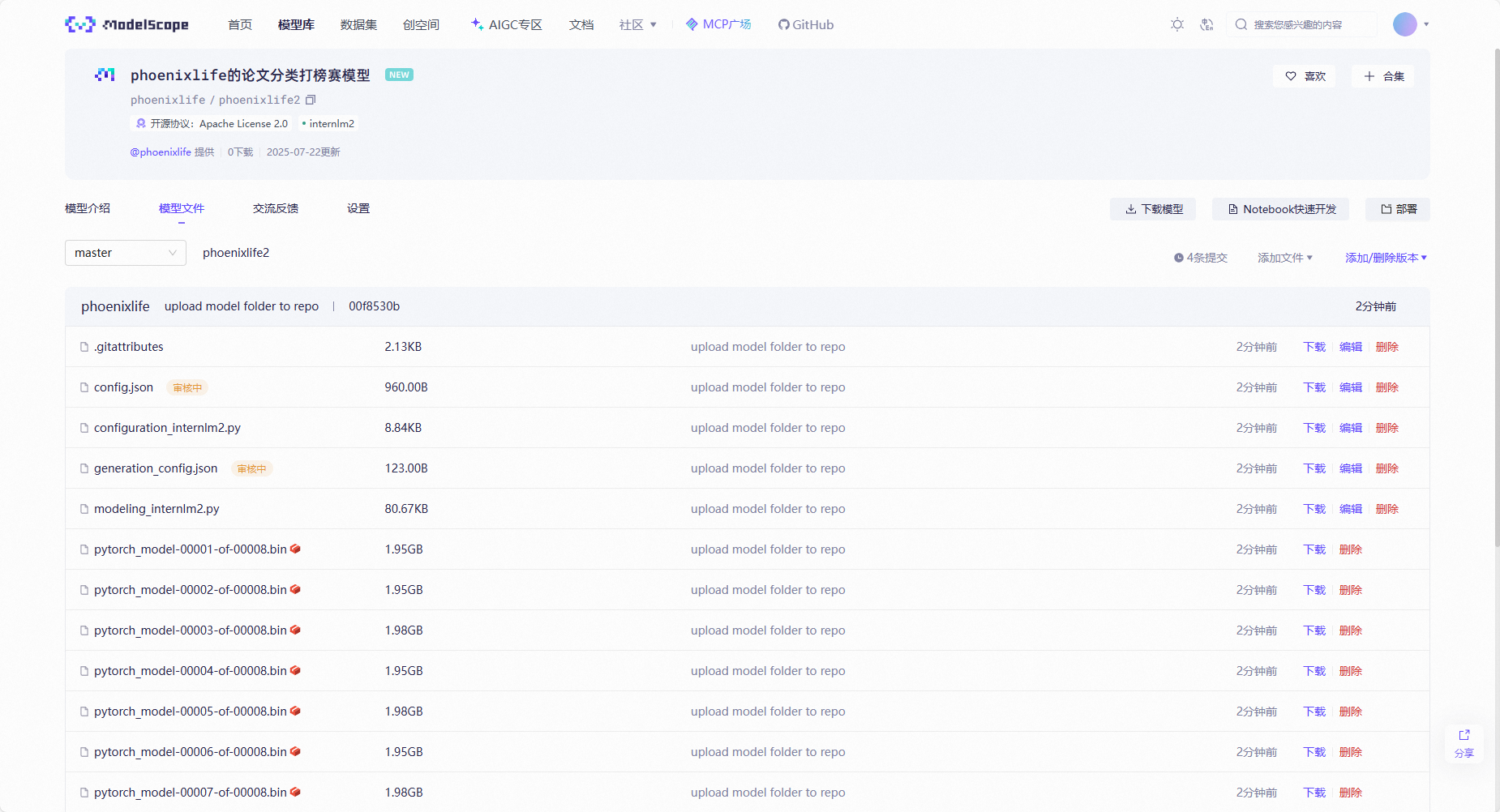Click LFS cube icon on pytorch_model-00006-of-00008.bin
This screenshot has height=812, width=1500.
295,751
